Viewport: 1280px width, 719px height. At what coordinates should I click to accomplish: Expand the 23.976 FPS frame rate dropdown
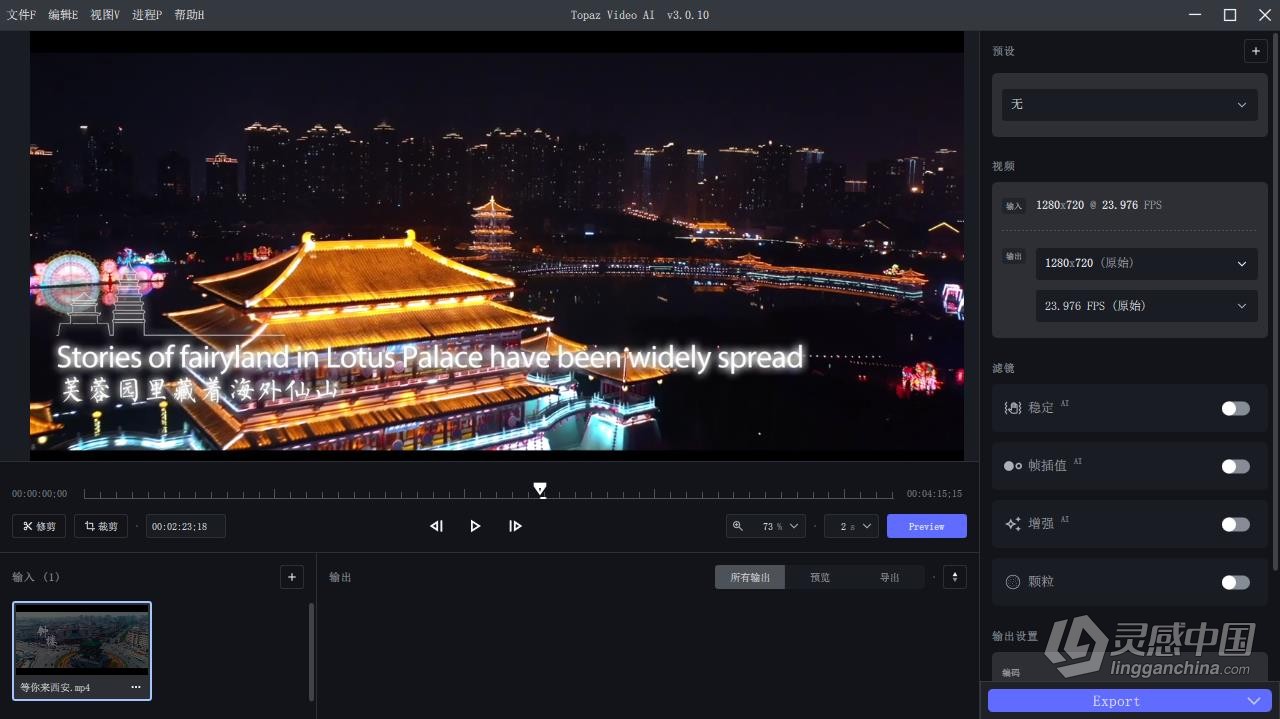point(1146,306)
